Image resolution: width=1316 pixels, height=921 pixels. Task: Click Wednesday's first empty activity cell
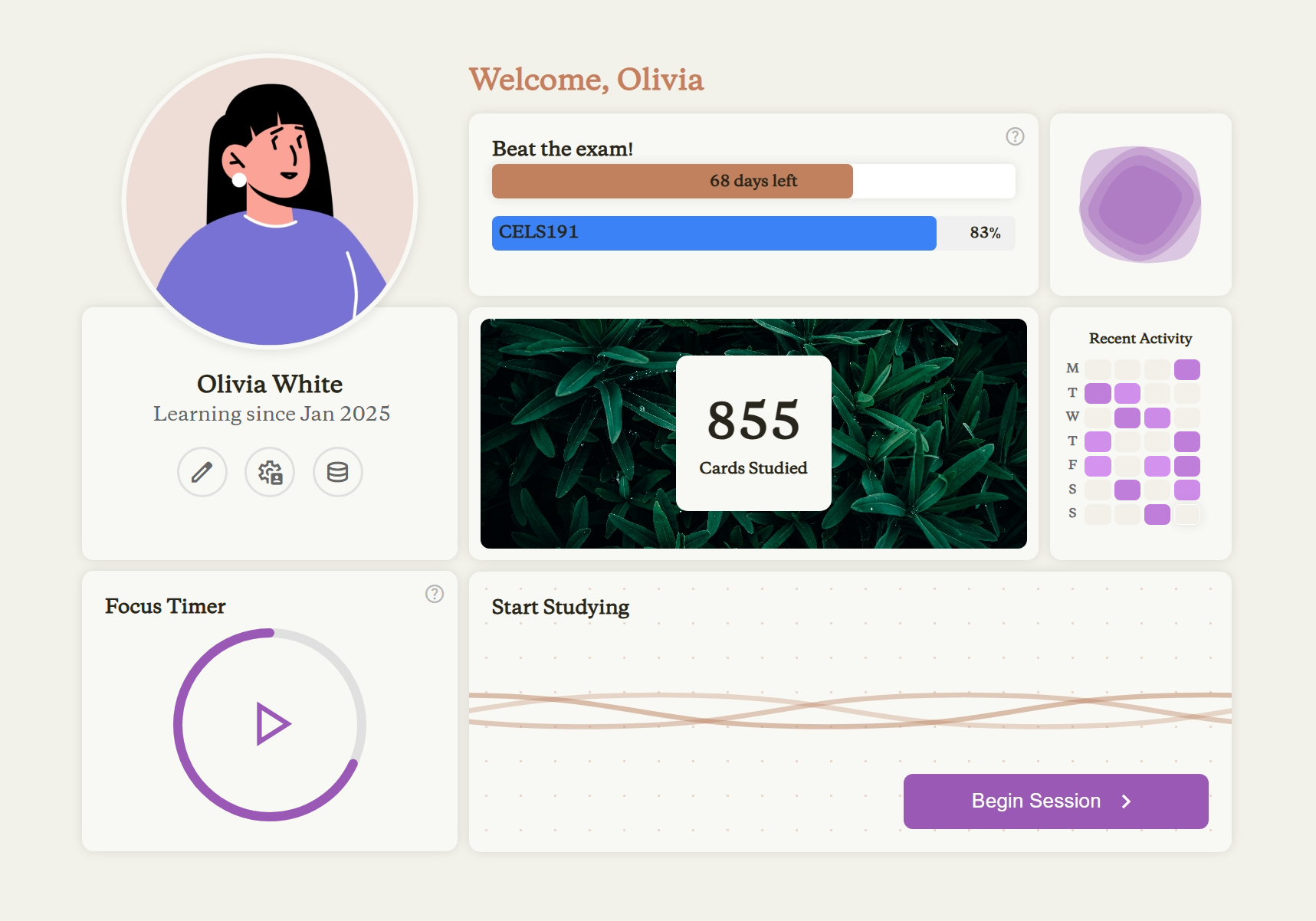[x=1098, y=418]
